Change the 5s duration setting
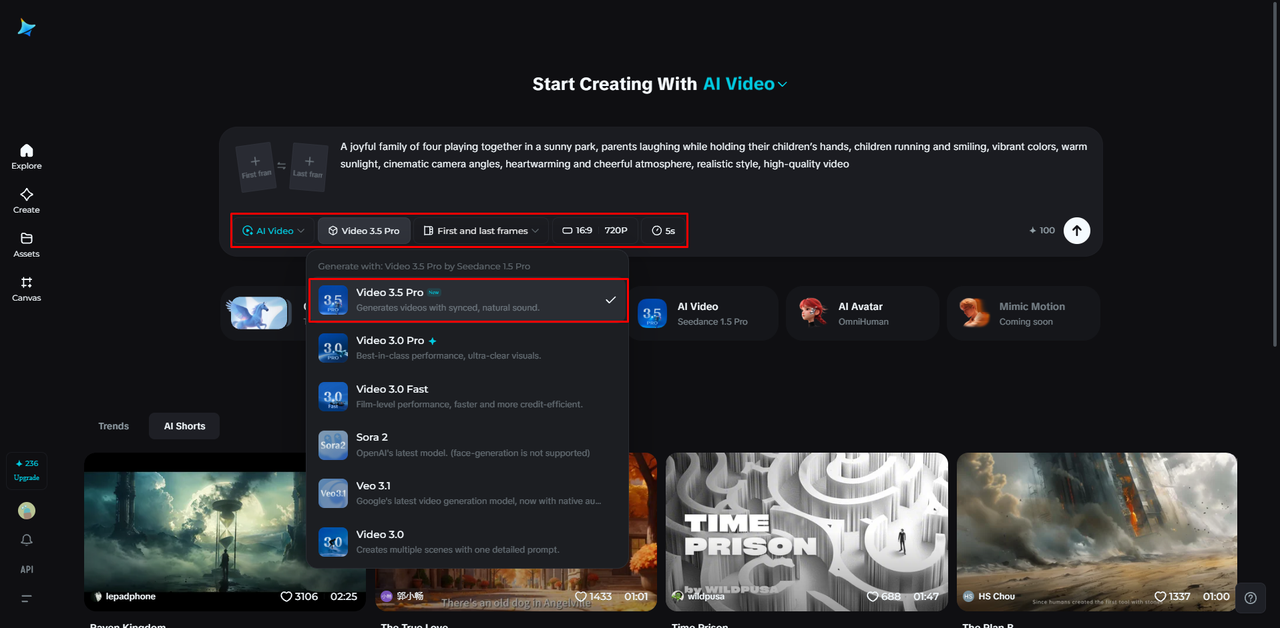The height and width of the screenshot is (628, 1280). pyautogui.click(x=663, y=231)
